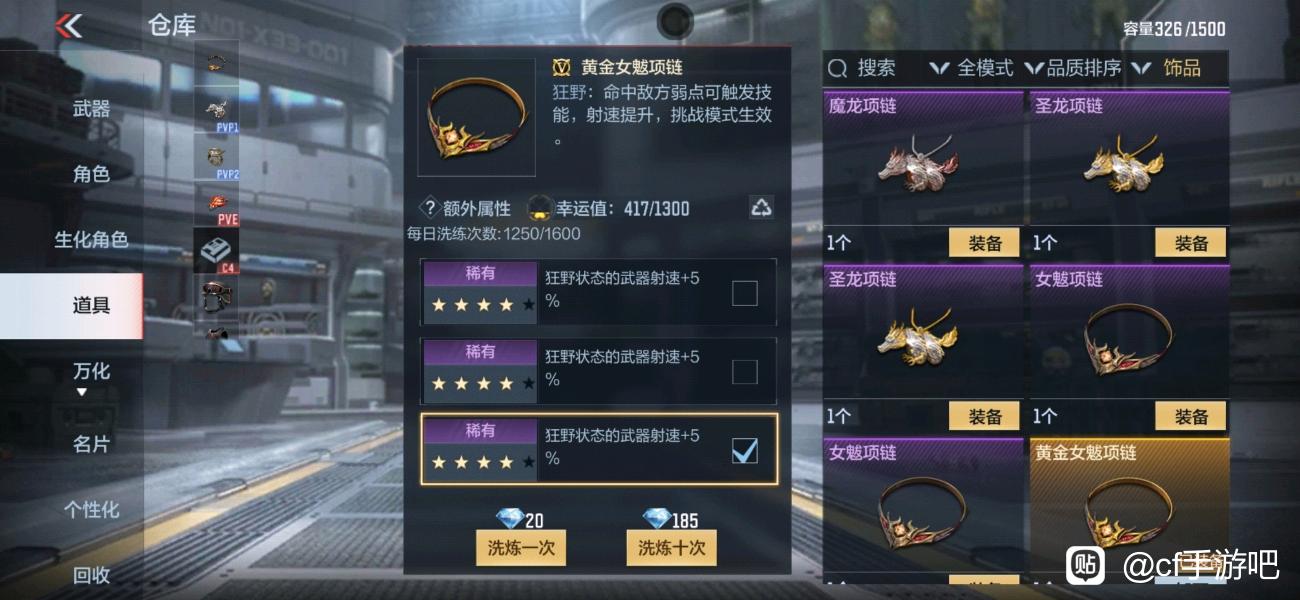Tap the magnifier search icon
1300x600 pixels.
click(838, 68)
